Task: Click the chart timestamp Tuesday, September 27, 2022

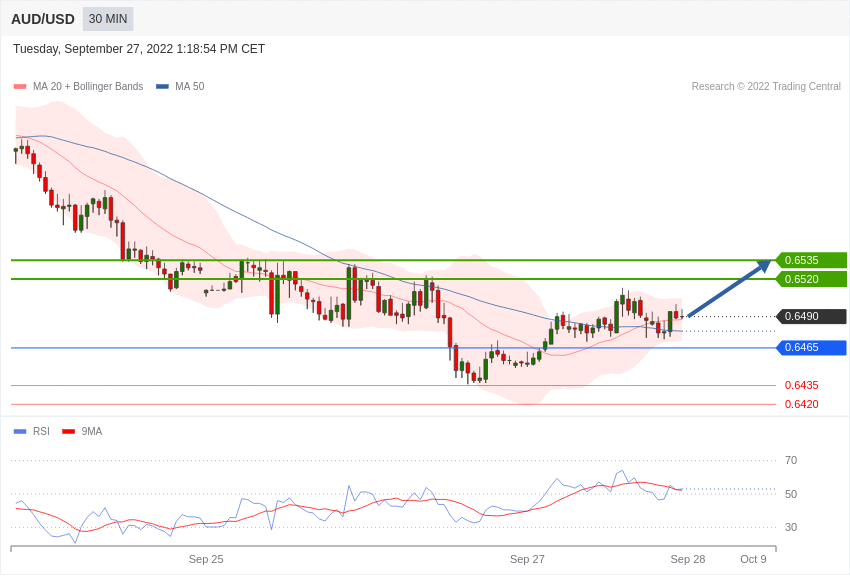Action: 139,49
